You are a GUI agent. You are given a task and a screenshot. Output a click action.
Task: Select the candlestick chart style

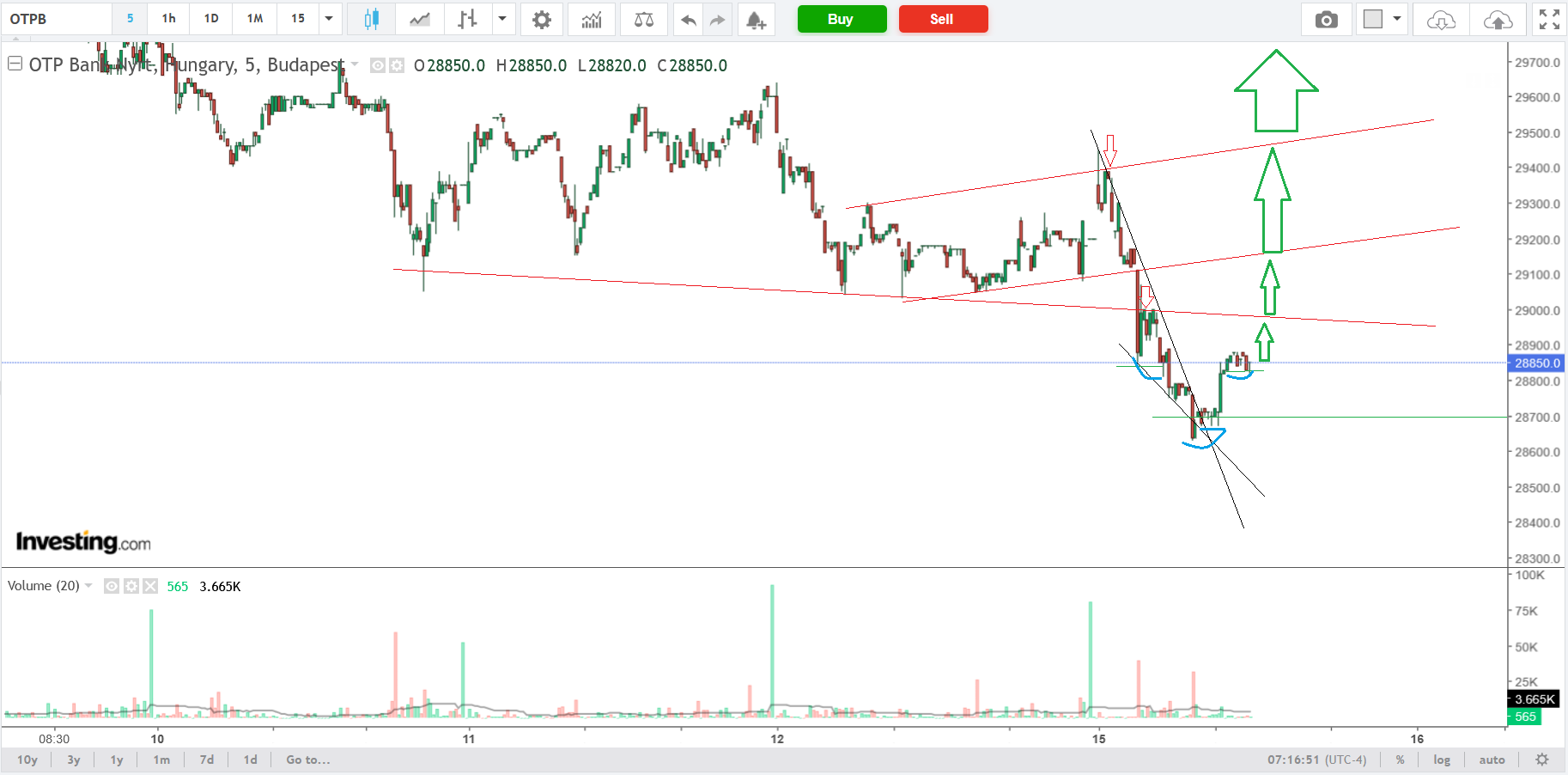pos(371,19)
